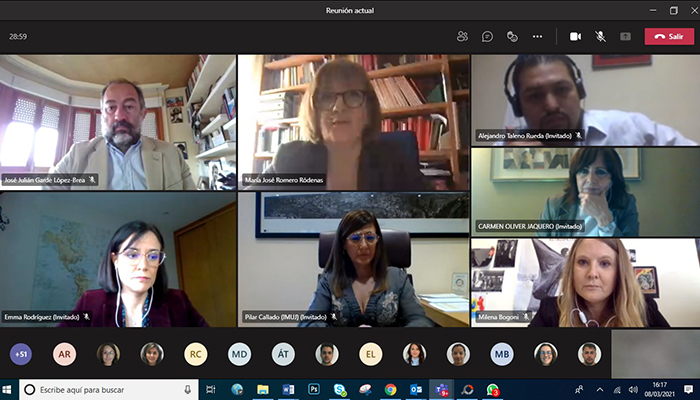Open Outlook from the taskbar
700x400 pixels.
(x=416, y=389)
